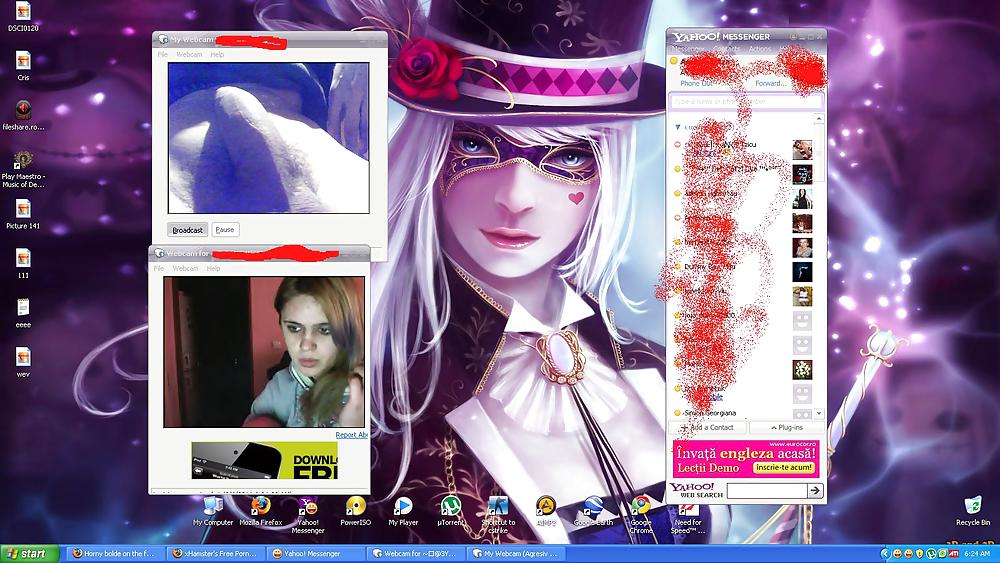The image size is (1000, 563).
Task: Click the Broadcast button
Action: [188, 230]
